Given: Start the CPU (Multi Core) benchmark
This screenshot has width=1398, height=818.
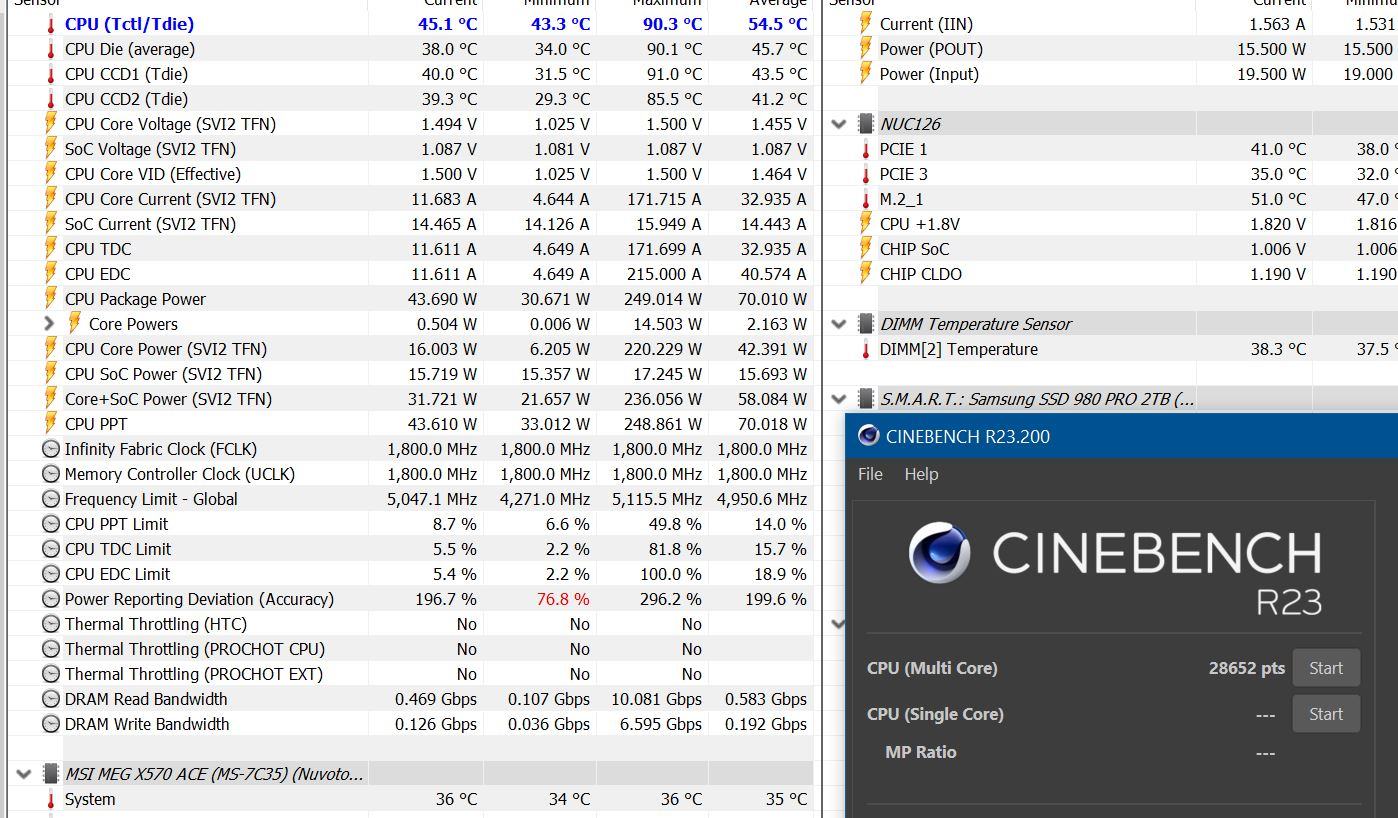Looking at the screenshot, I should (1326, 668).
